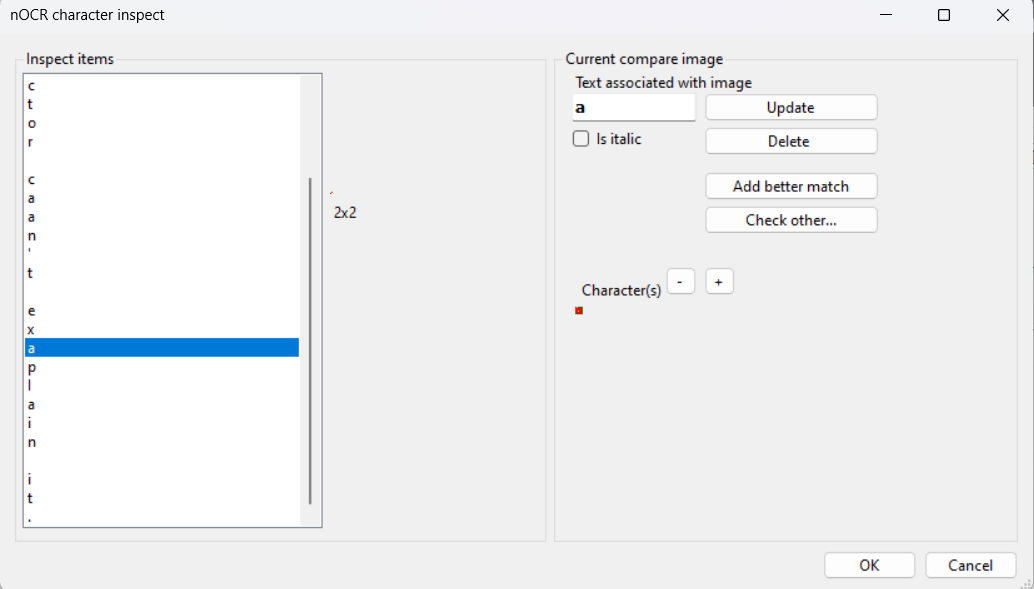This screenshot has width=1034, height=589.
Task: Select the 'e' item in the list
Action: coord(162,311)
